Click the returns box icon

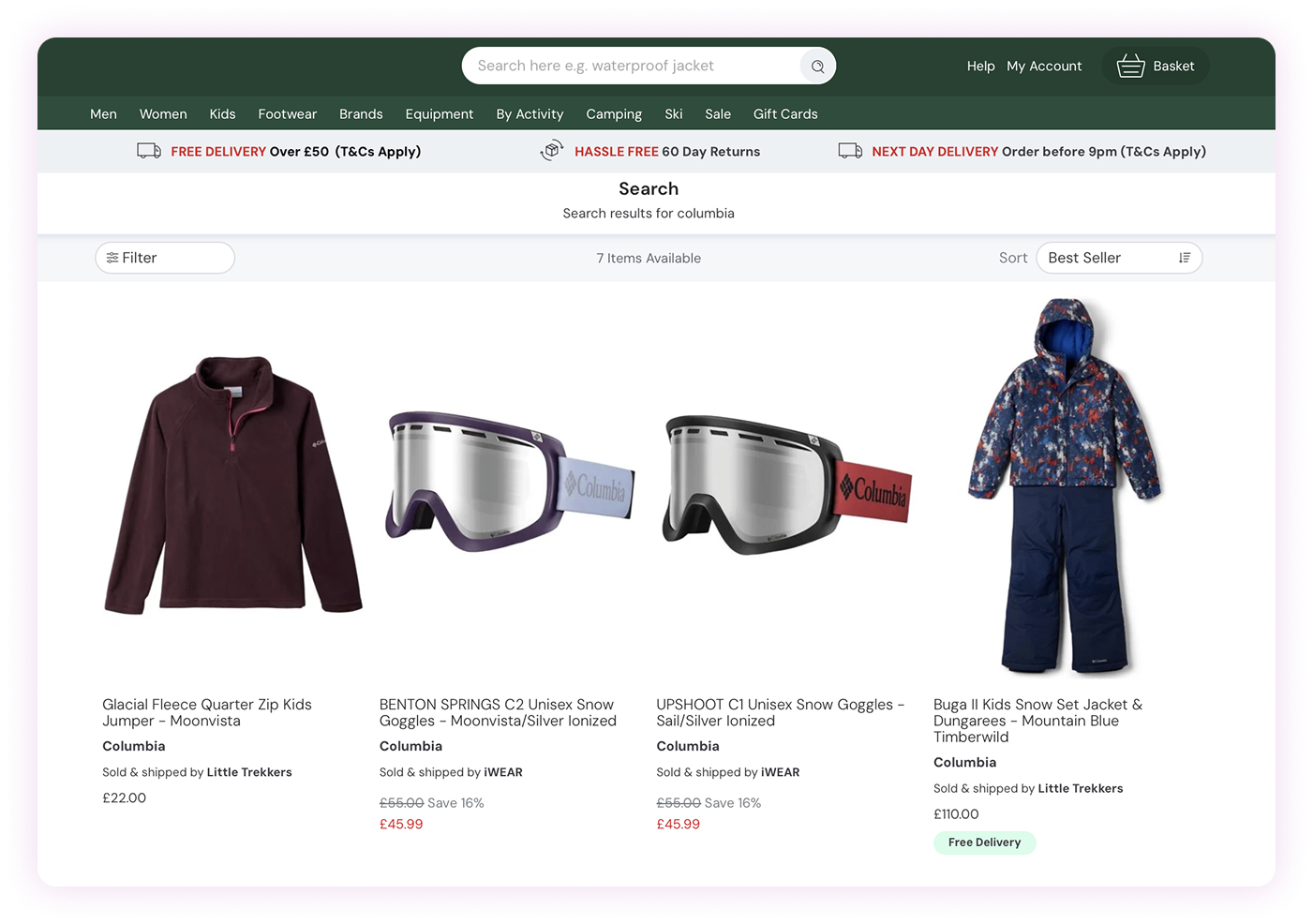[552, 150]
